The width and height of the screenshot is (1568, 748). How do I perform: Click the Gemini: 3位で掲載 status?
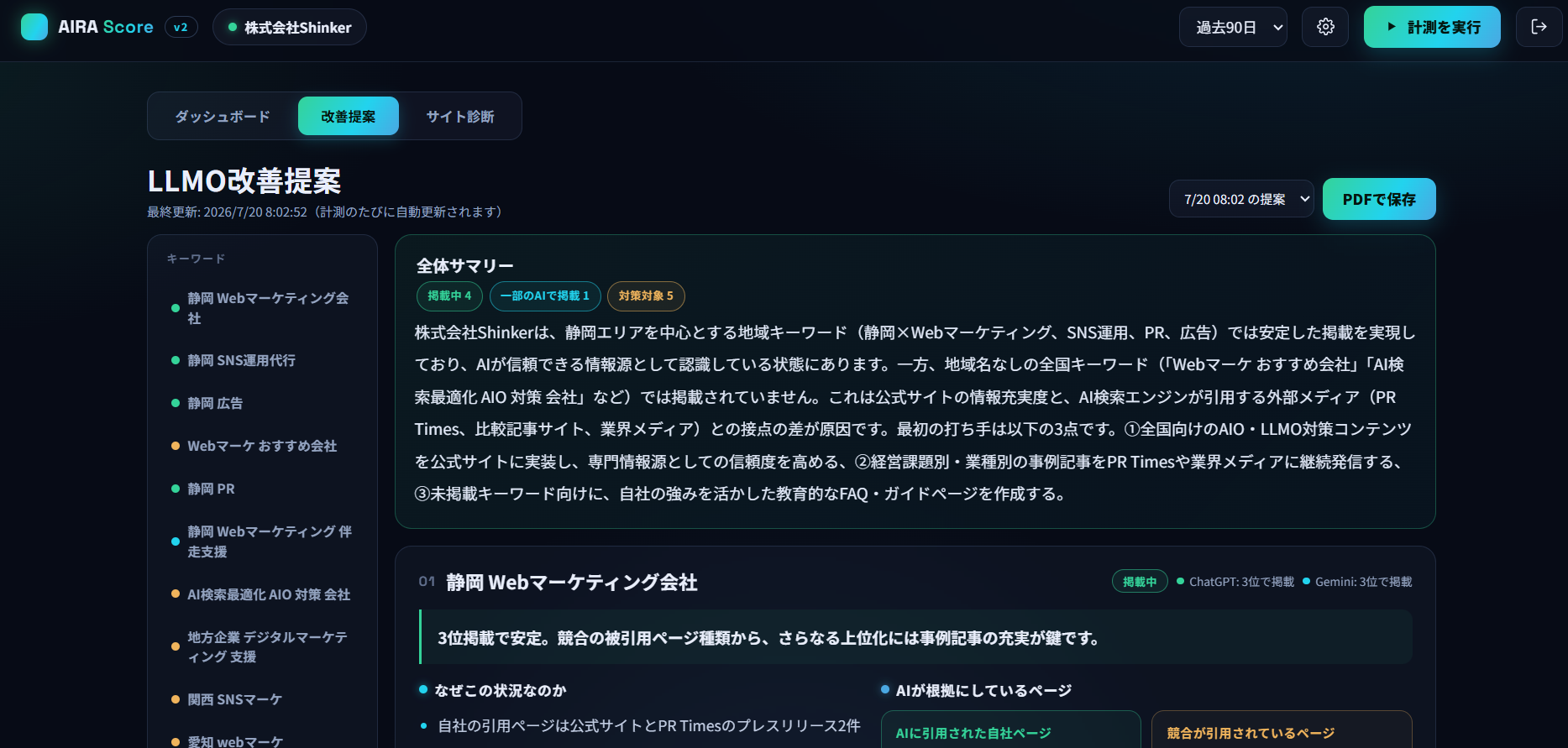tap(1357, 582)
